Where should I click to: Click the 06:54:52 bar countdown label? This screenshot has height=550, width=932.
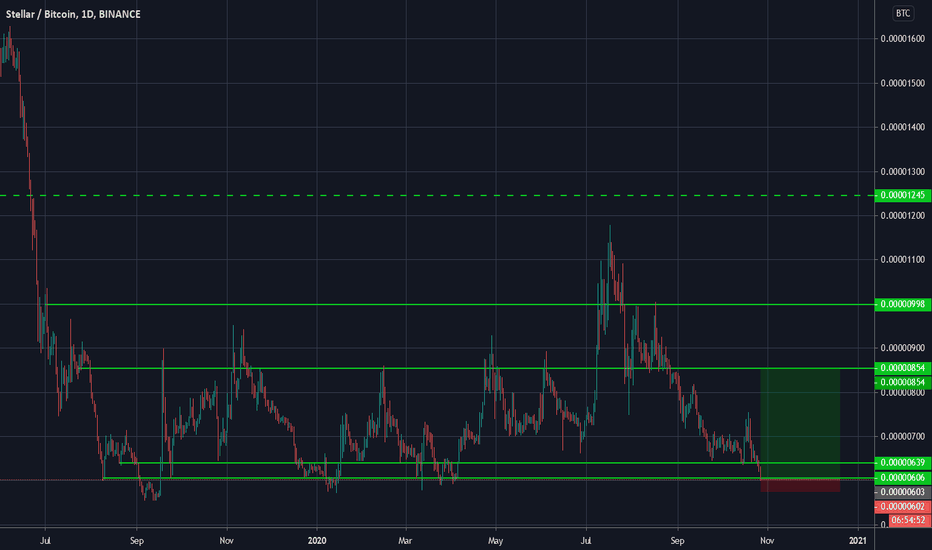tap(909, 520)
